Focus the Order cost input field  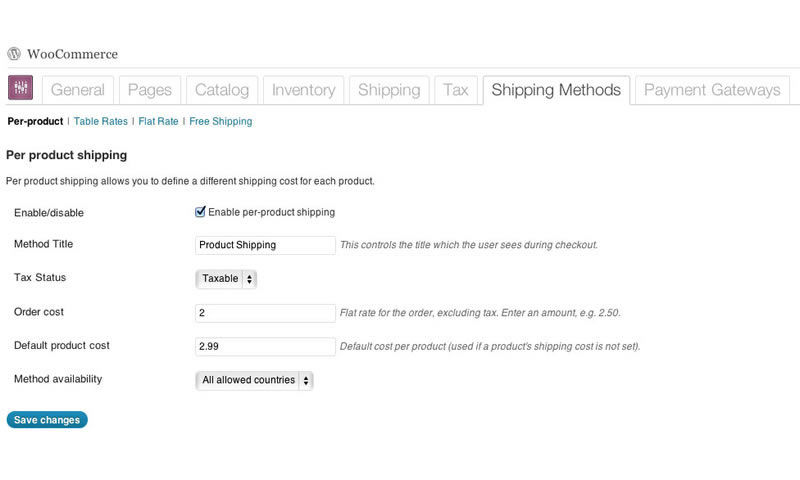pyautogui.click(x=265, y=313)
